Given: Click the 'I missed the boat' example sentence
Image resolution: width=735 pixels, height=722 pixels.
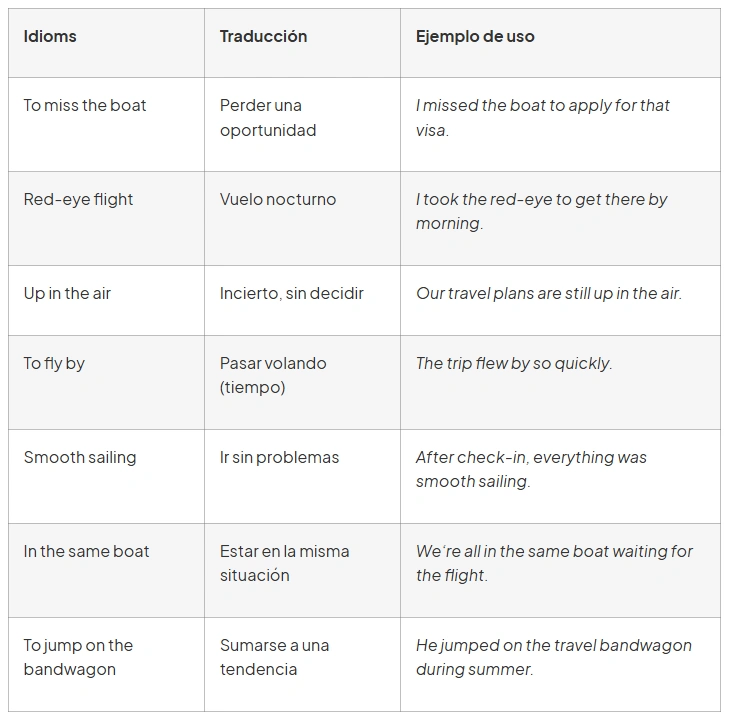Looking at the screenshot, I should 543,118.
